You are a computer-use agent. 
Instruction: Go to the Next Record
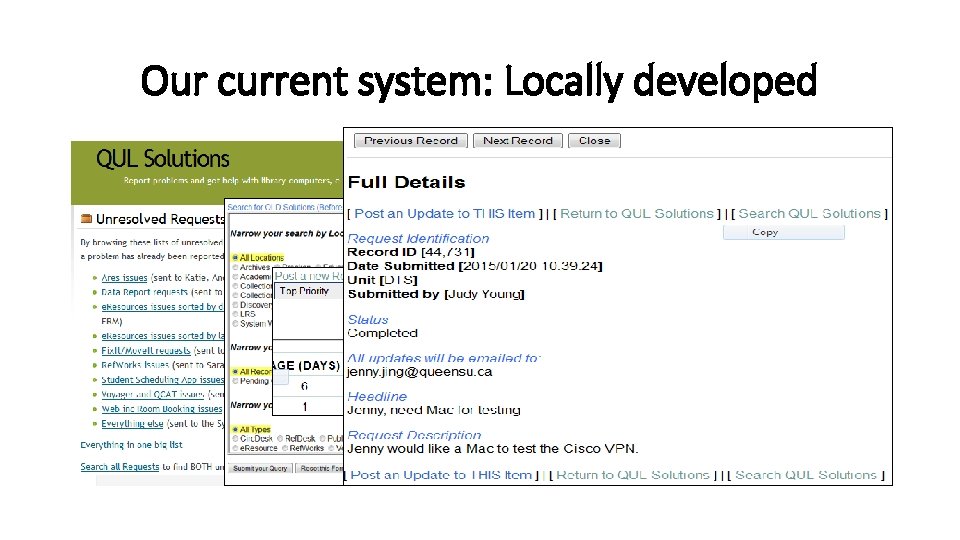point(518,141)
